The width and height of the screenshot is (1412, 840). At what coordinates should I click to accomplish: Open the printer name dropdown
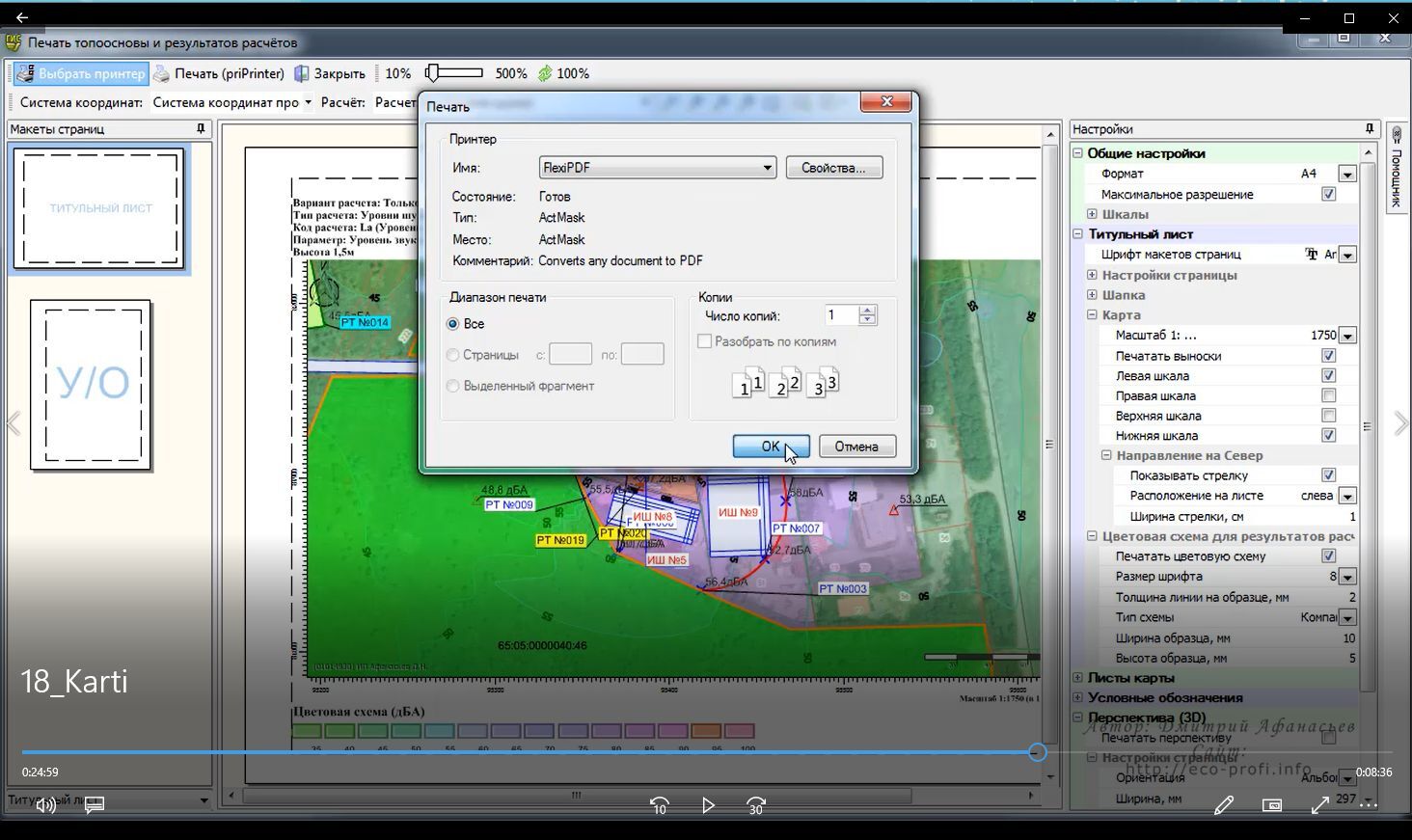(767, 168)
